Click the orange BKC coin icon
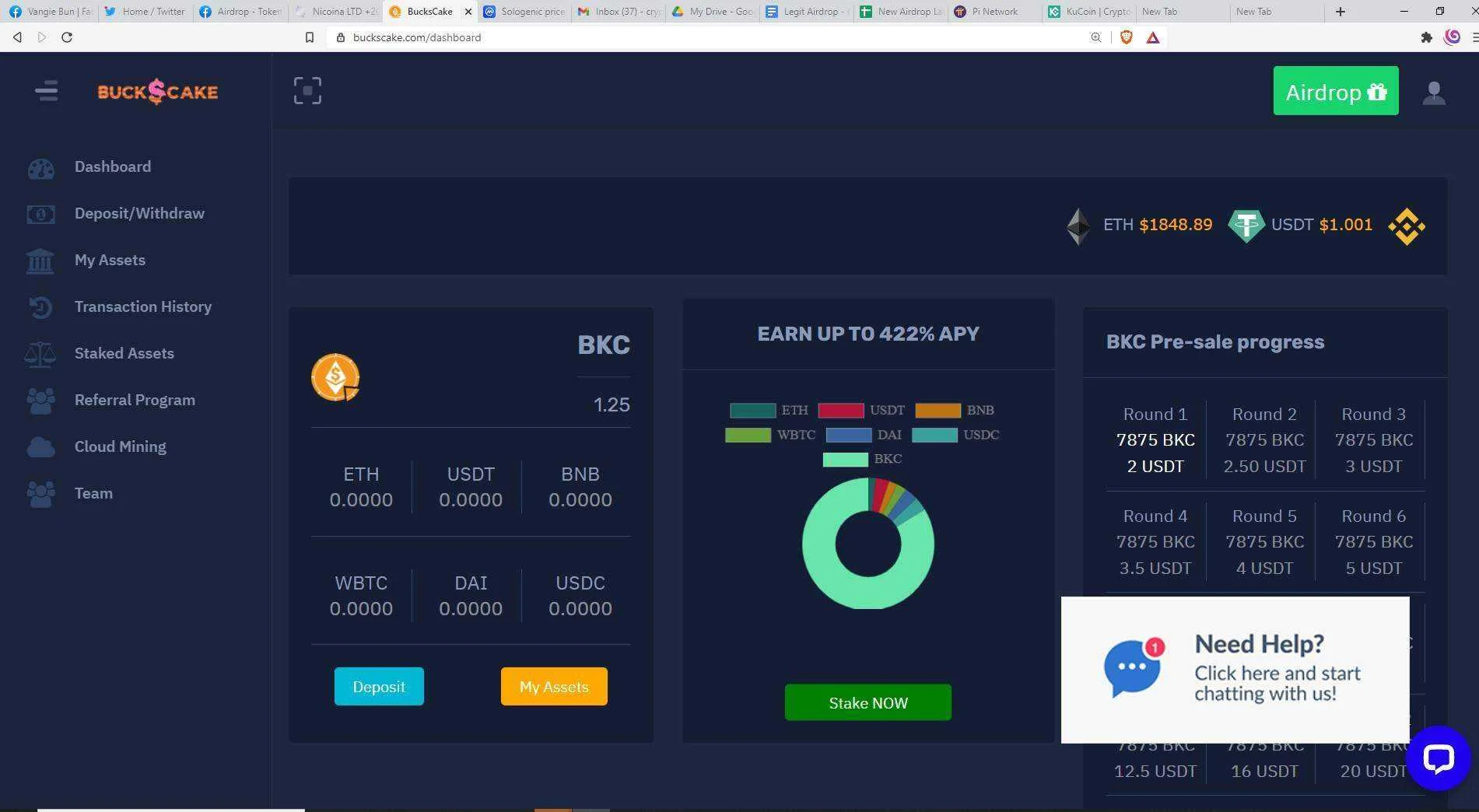The width and height of the screenshot is (1479, 812). [335, 377]
